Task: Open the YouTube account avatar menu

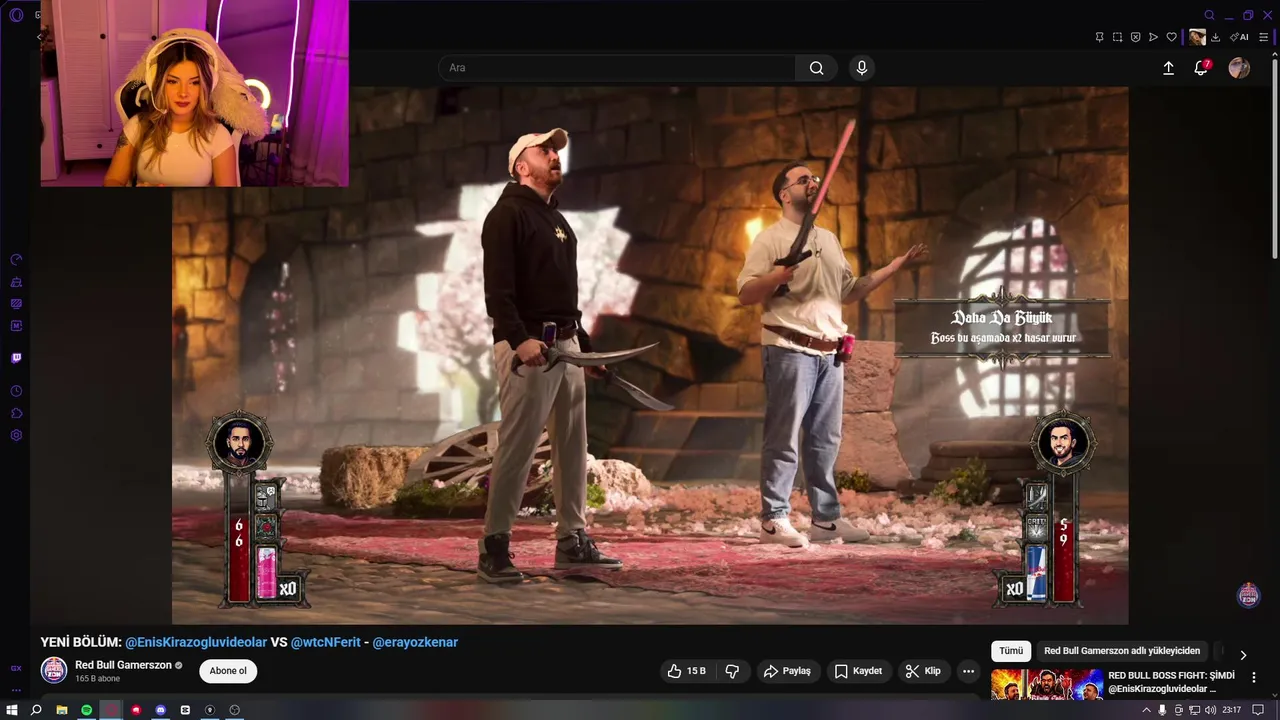Action: (x=1239, y=68)
